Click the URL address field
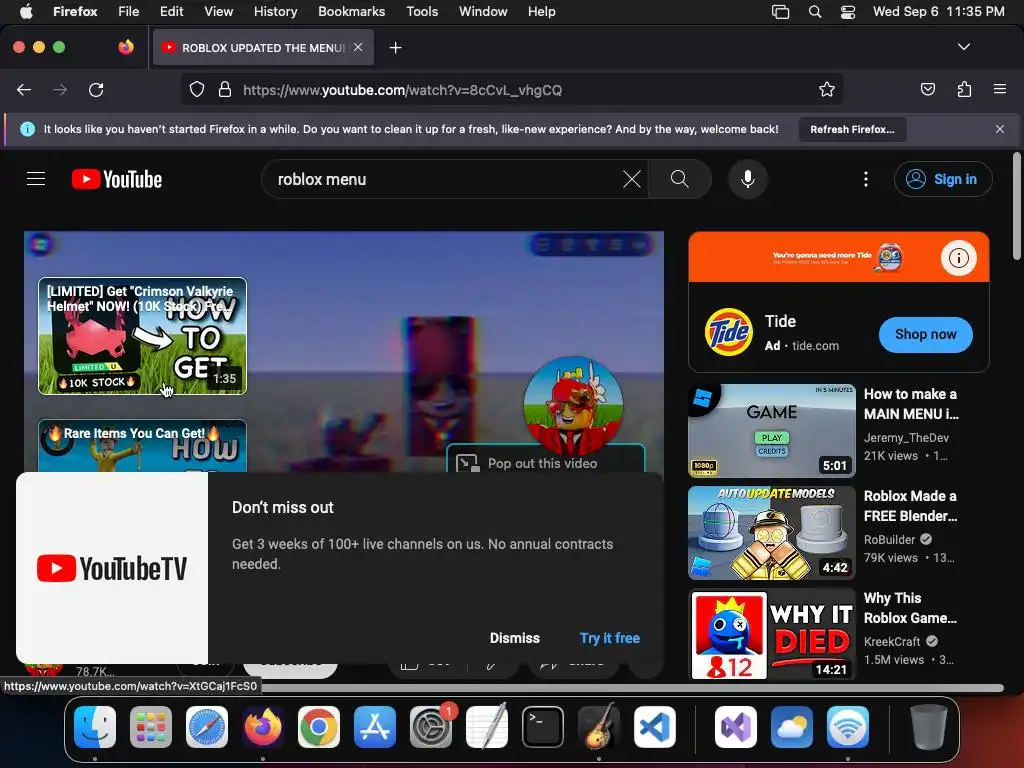 [x=512, y=90]
